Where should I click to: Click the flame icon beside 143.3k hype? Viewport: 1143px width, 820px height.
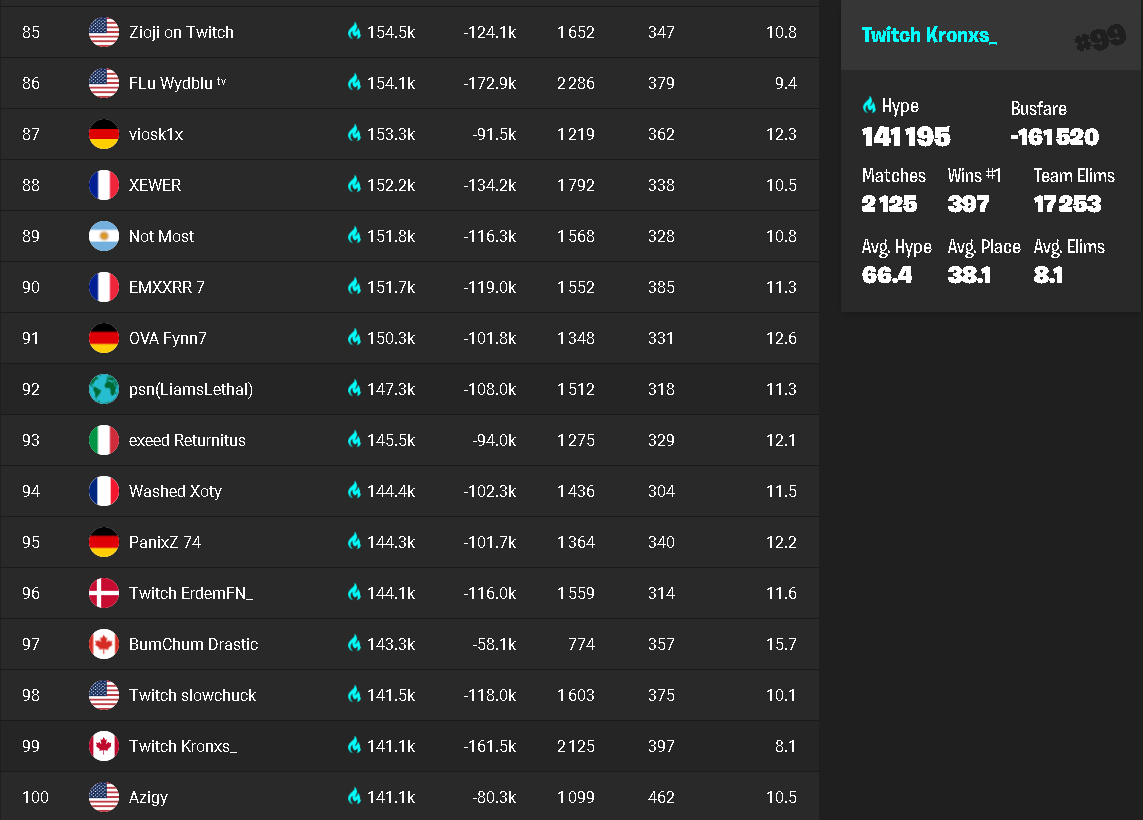point(354,644)
